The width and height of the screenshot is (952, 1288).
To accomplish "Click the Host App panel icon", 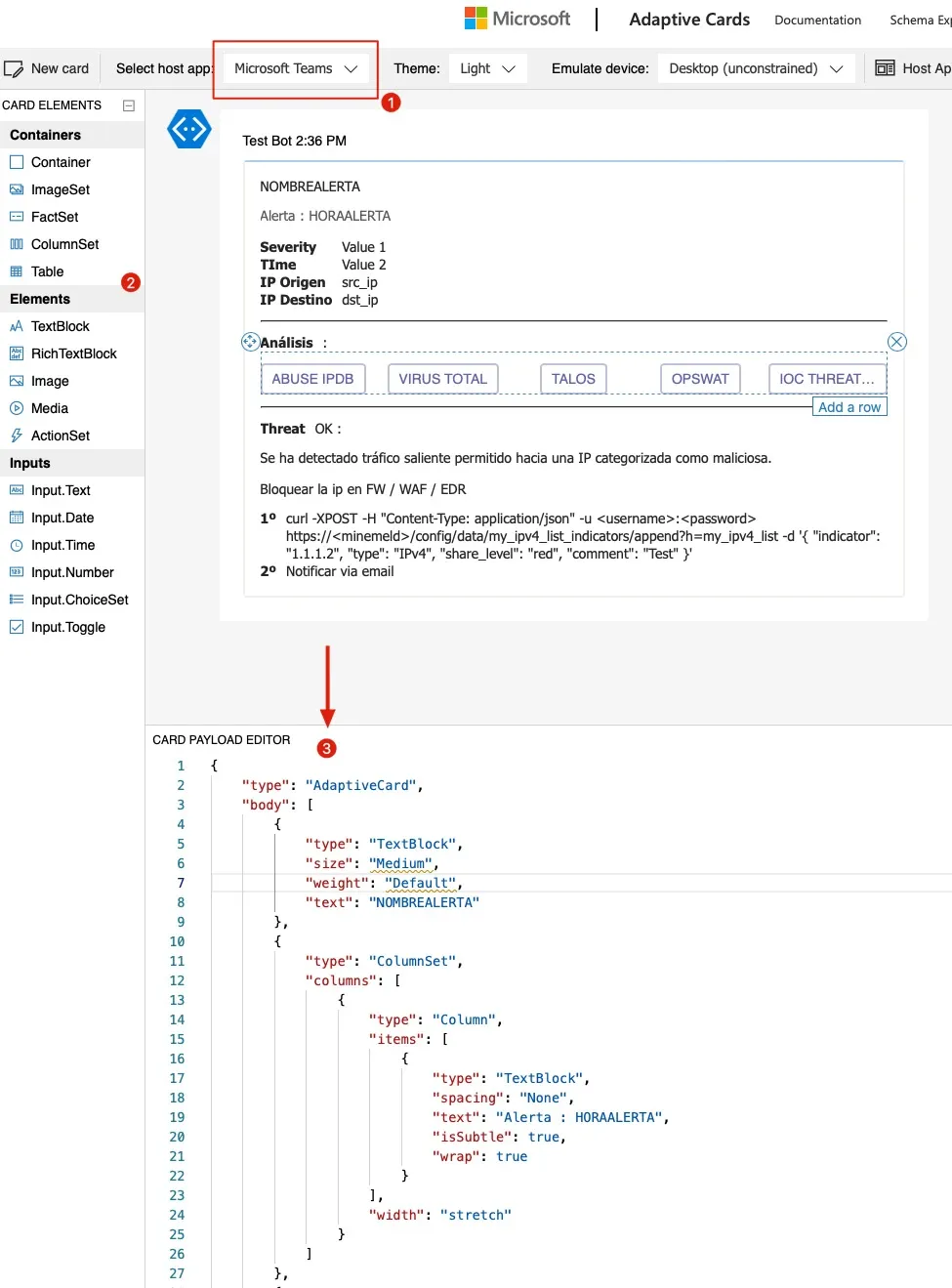I will (x=885, y=68).
